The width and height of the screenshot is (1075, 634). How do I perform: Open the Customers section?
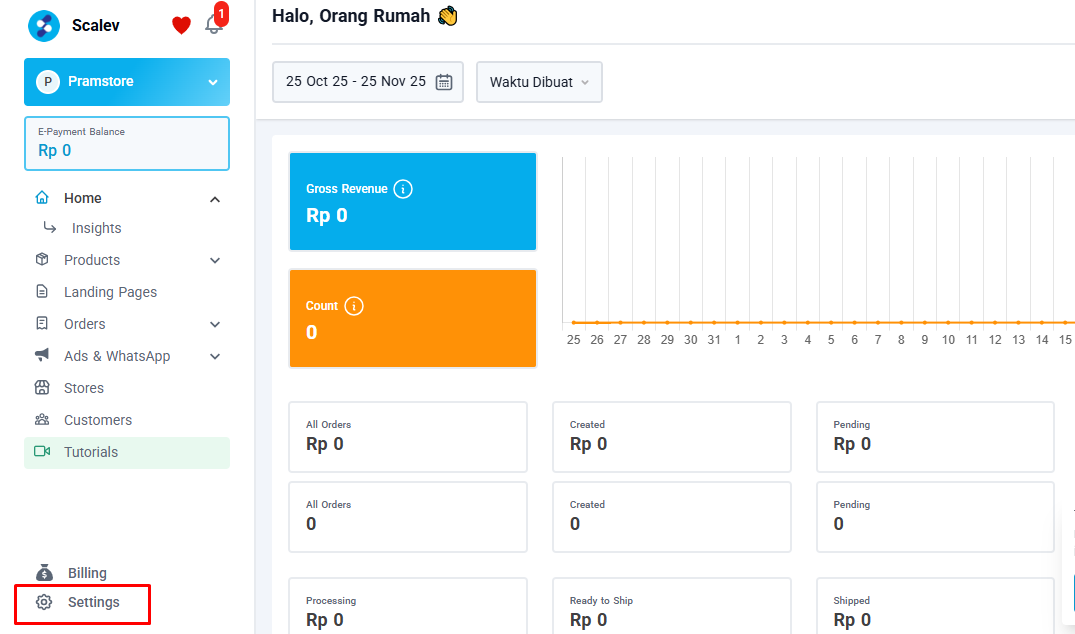(x=98, y=420)
